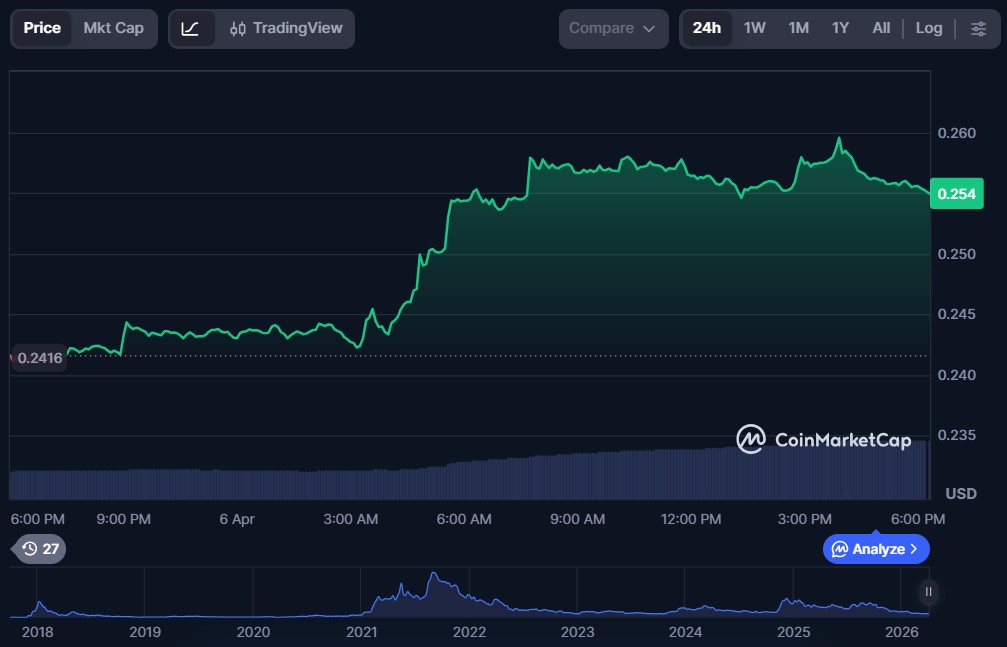This screenshot has height=647, width=1007.
Task: Click the green 0.254 current price tag
Action: (957, 194)
